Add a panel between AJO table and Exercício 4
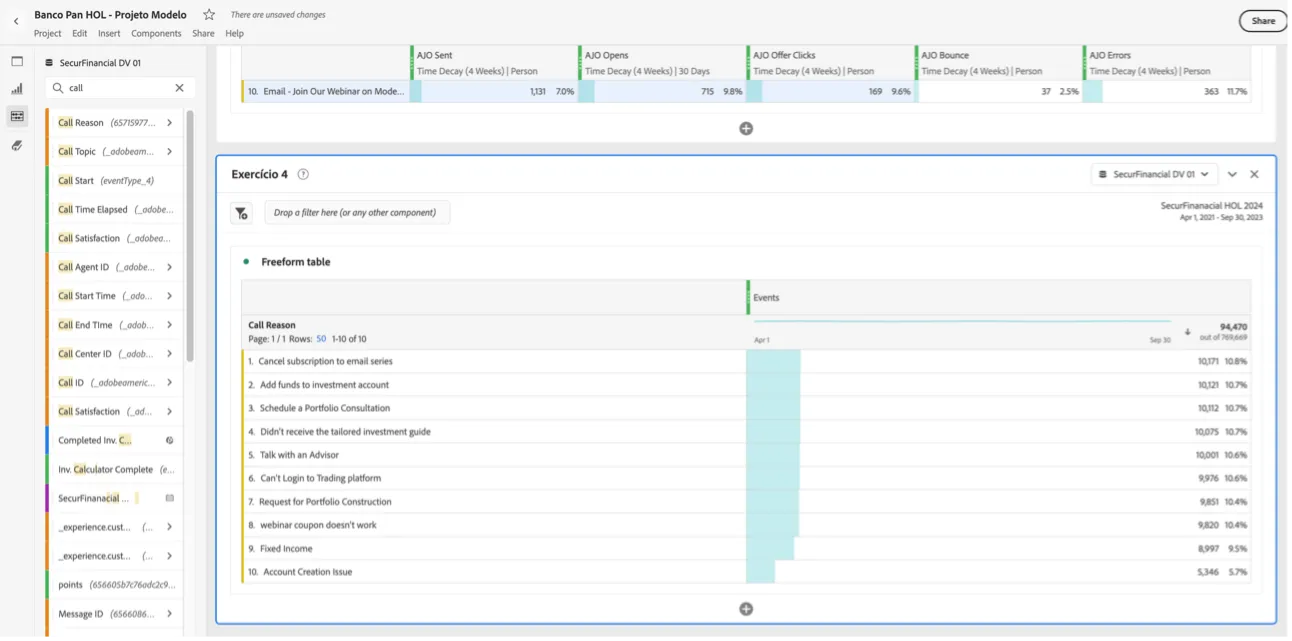 click(746, 129)
